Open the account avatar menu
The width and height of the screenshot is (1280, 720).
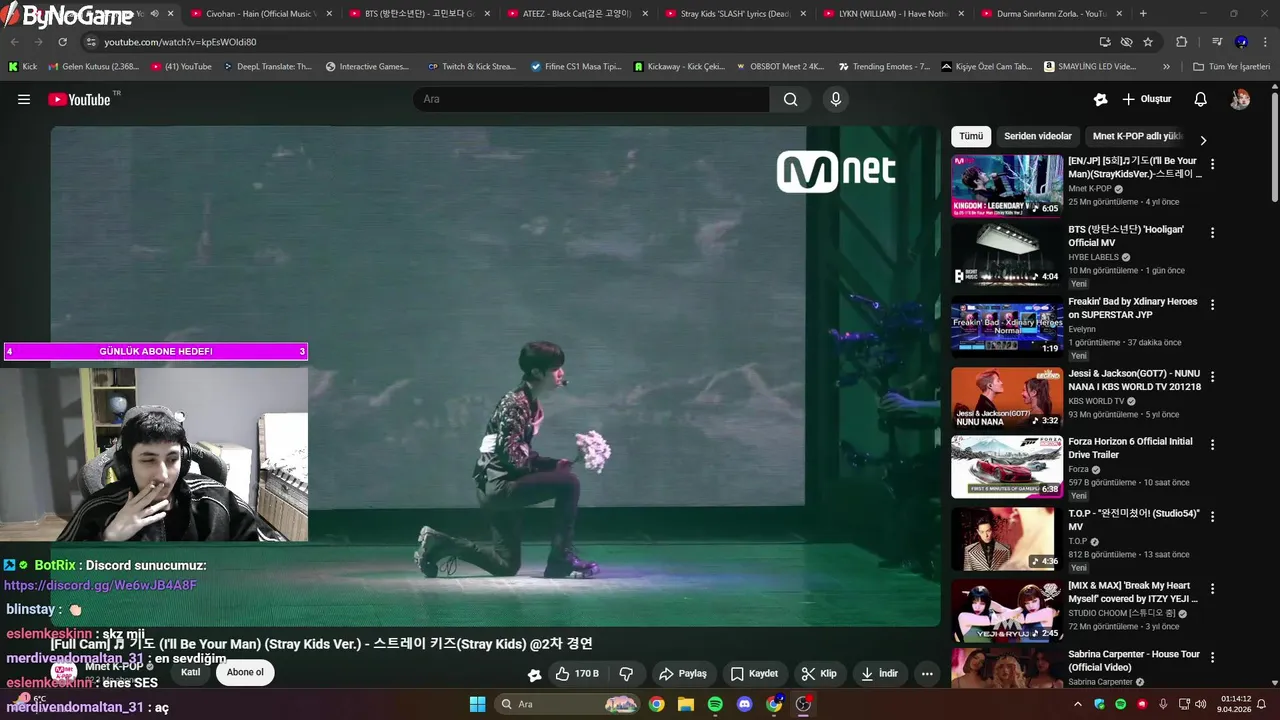pos(1240,99)
